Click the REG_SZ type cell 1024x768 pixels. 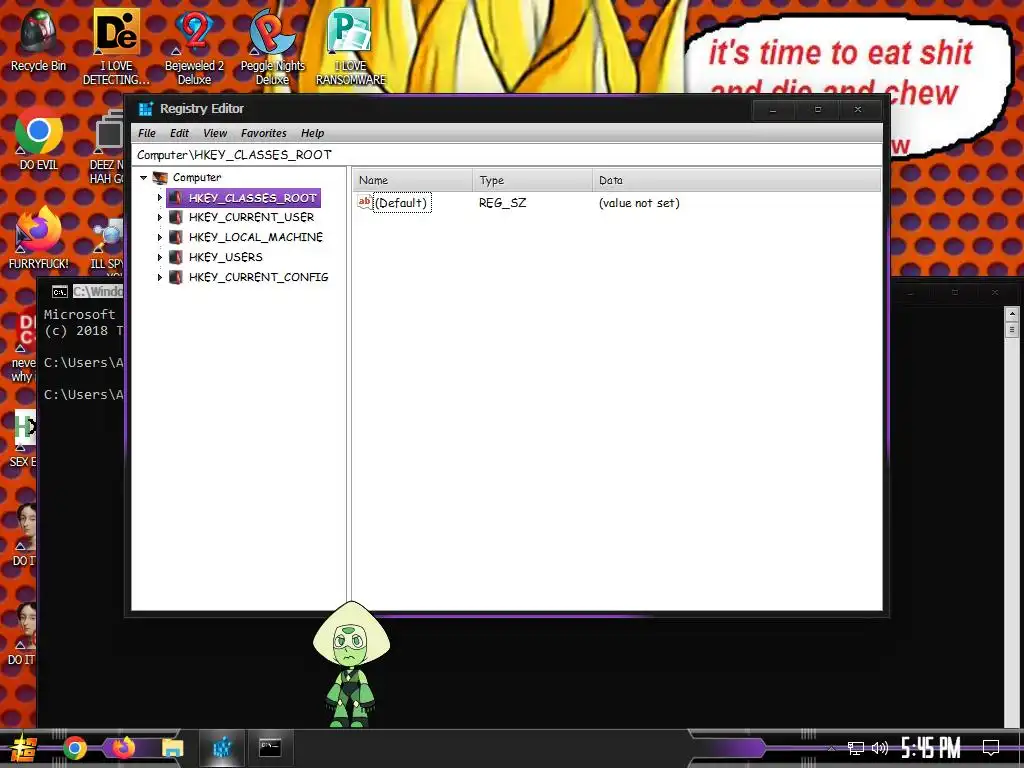click(502, 203)
